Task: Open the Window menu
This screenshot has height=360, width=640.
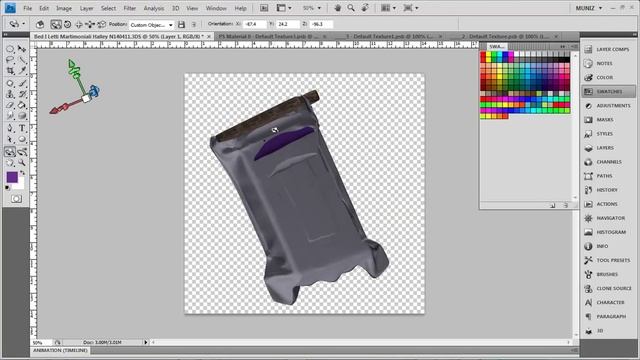Action: (x=216, y=8)
